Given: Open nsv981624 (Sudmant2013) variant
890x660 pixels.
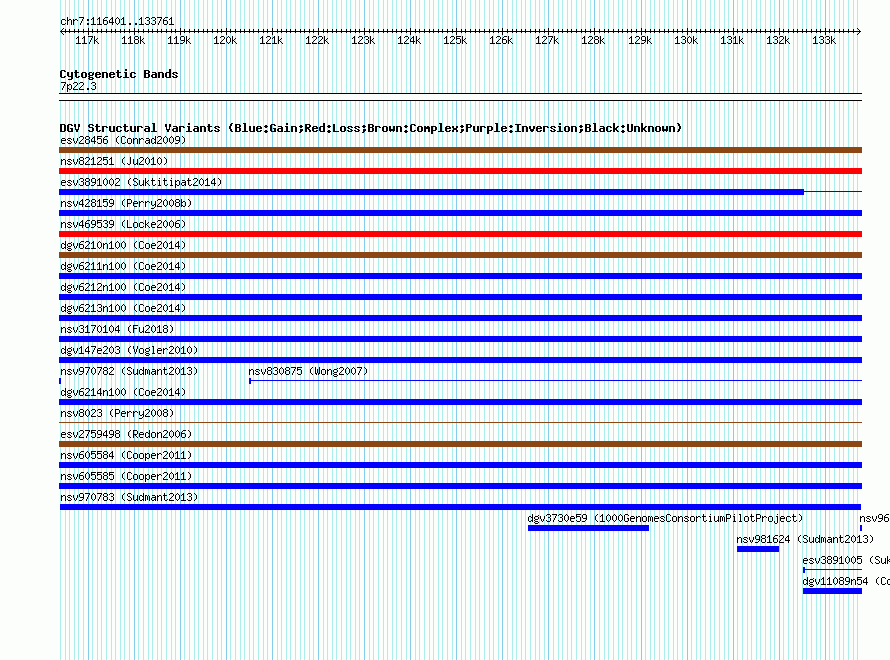Looking at the screenshot, I should (805, 539).
